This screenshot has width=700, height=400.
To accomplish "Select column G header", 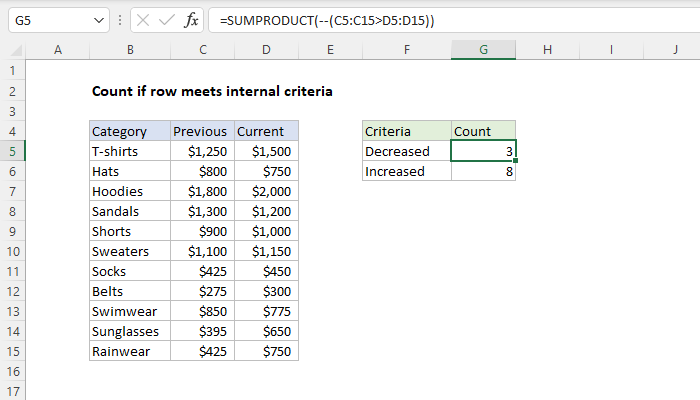I will 484,49.
